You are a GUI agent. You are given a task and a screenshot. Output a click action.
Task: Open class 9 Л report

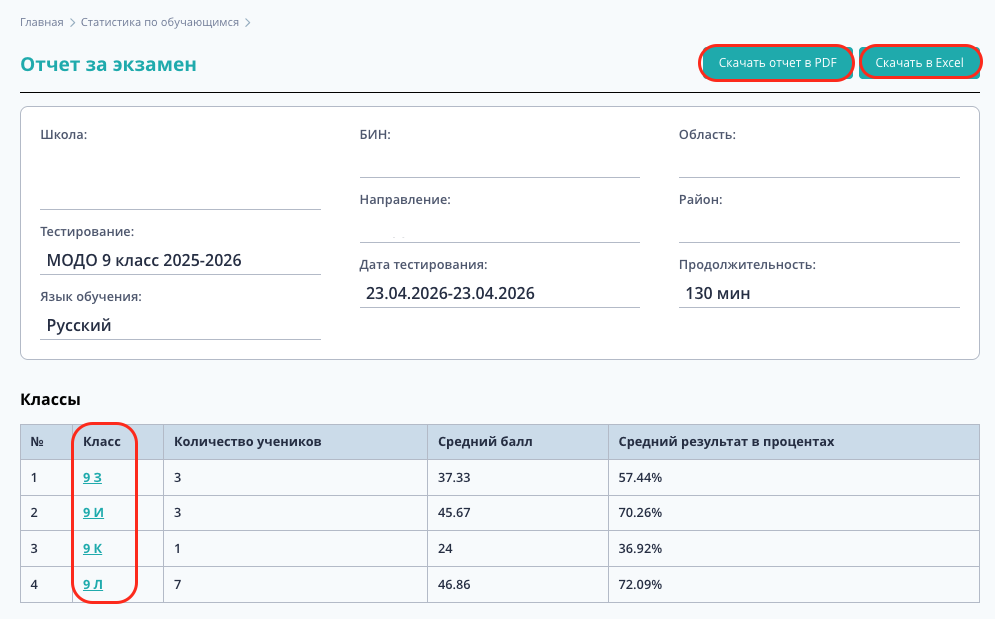point(93,584)
